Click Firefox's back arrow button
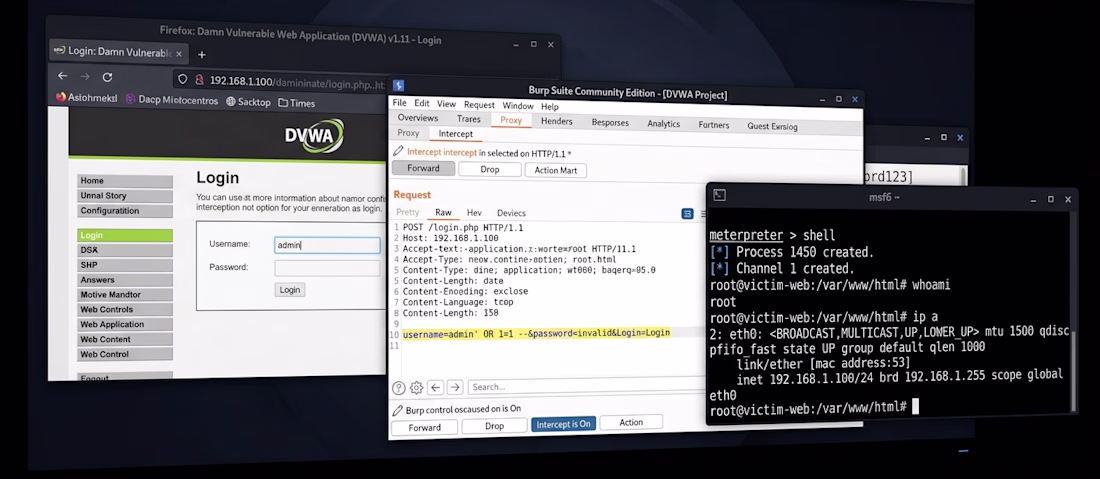1100x479 pixels. [x=62, y=76]
